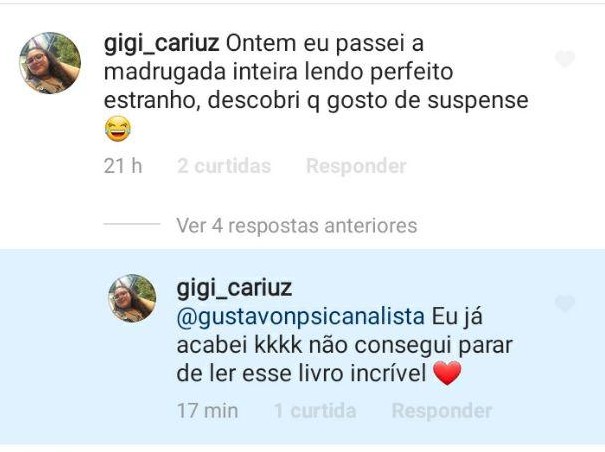This screenshot has height=452, width=605.
Task: Click the 17 min timestamp
Action: 208,411
